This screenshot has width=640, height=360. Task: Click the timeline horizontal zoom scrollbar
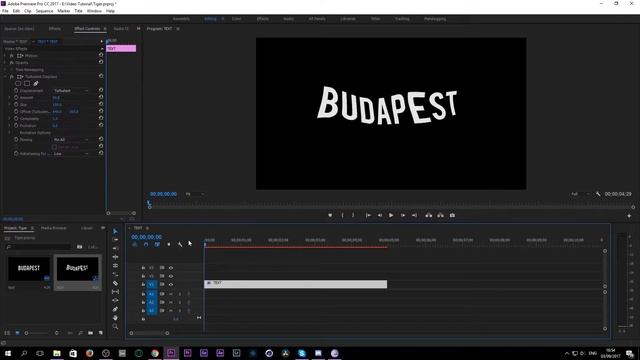149,333
